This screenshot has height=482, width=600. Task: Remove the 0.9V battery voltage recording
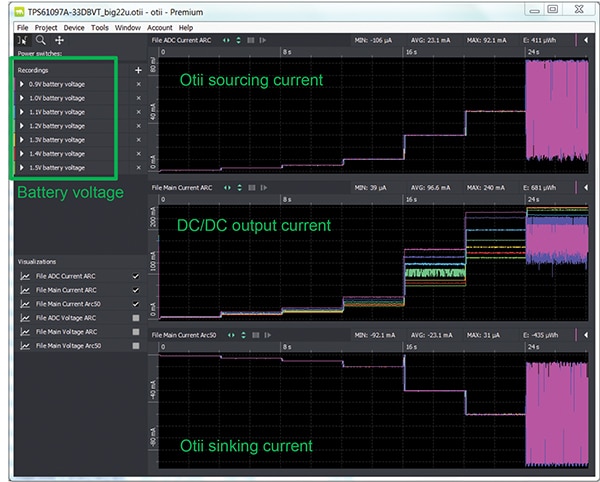tap(138, 84)
